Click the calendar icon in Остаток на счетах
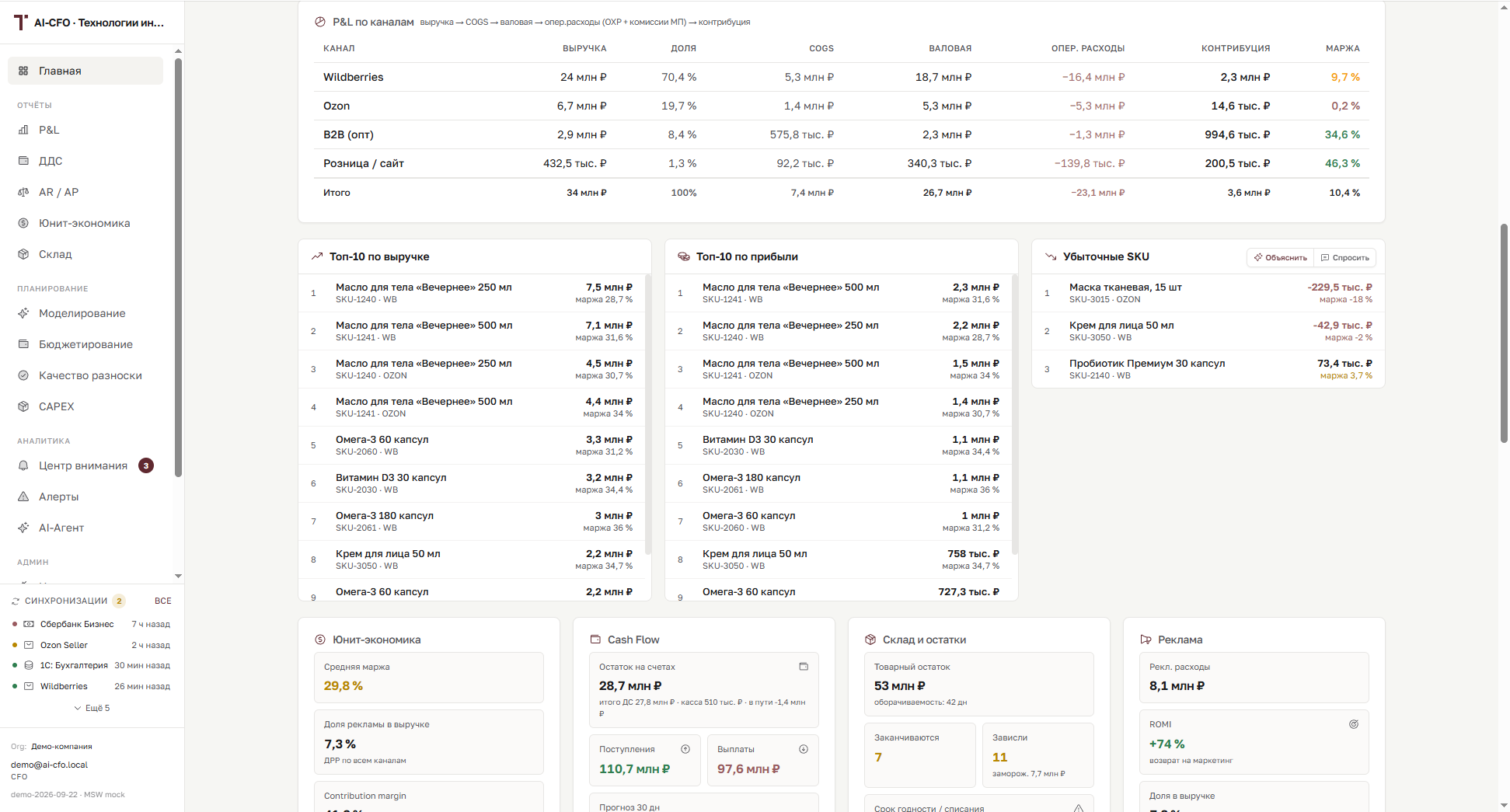 804,667
